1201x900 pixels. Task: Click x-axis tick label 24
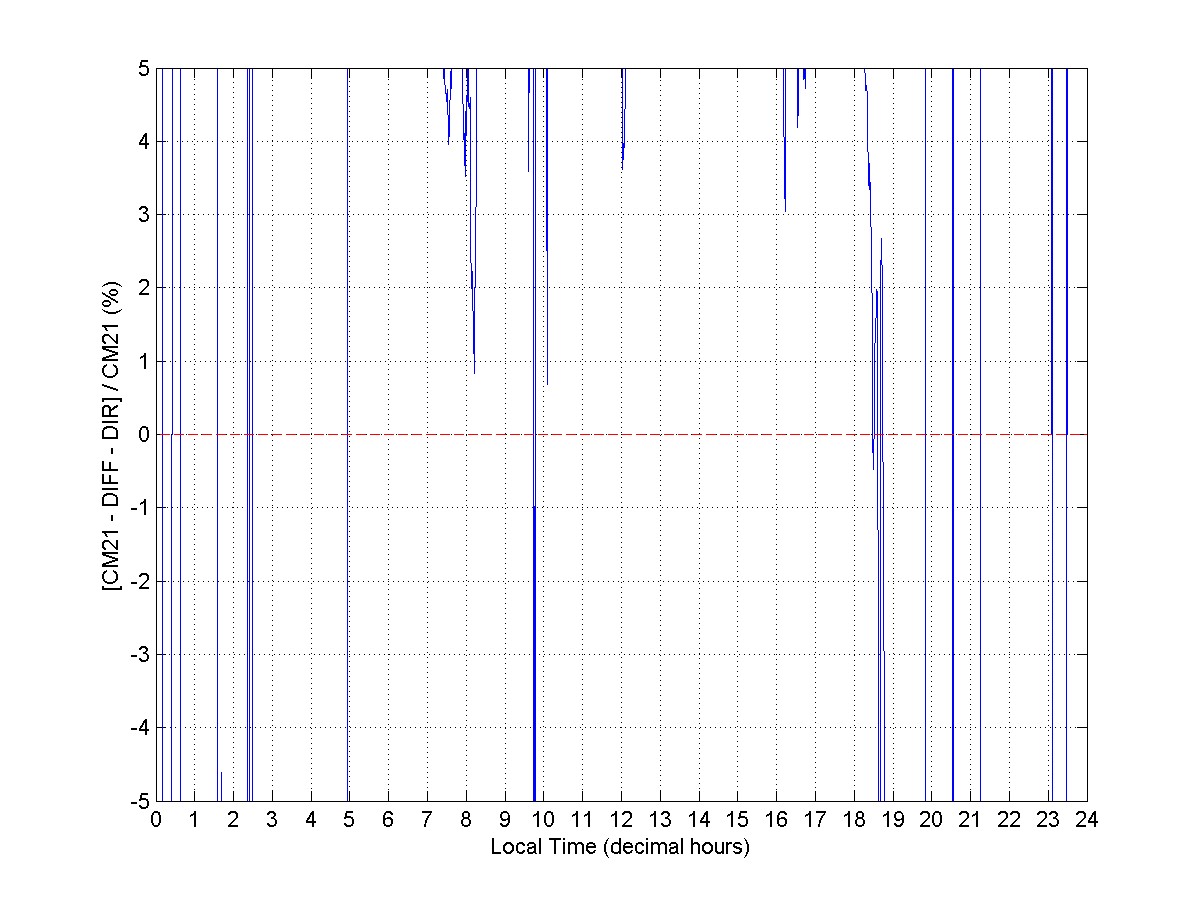coord(1087,820)
